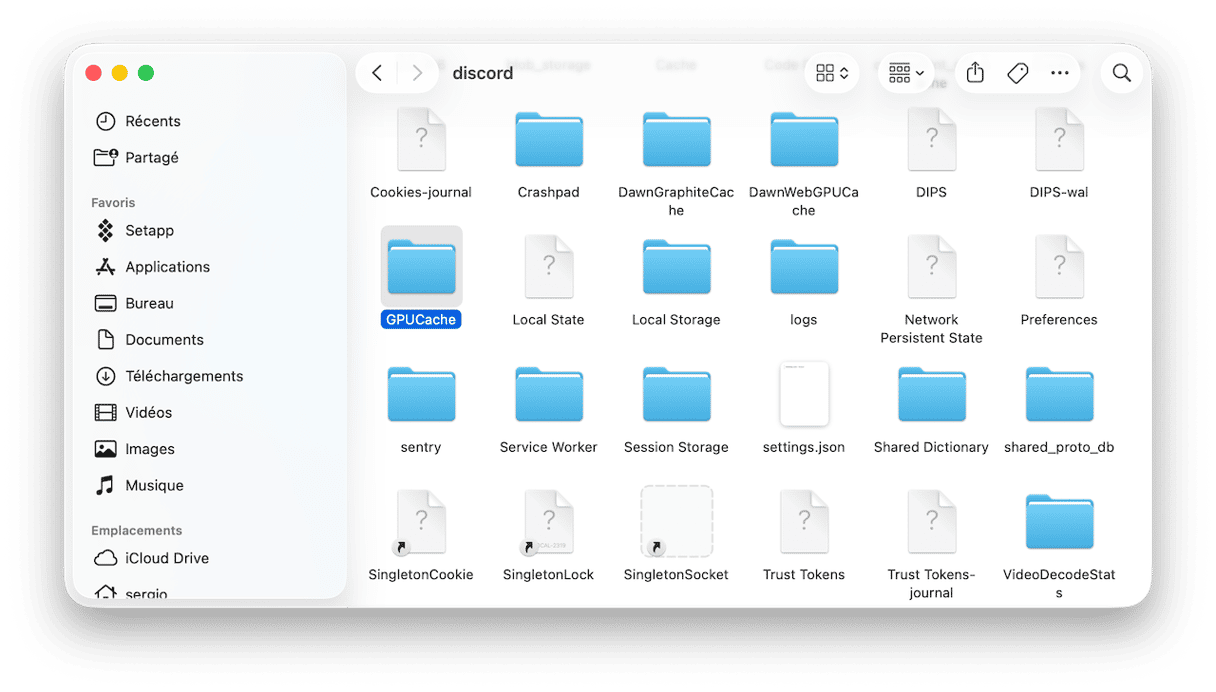Select Applications in the sidebar
The image size is (1216, 692).
167,267
